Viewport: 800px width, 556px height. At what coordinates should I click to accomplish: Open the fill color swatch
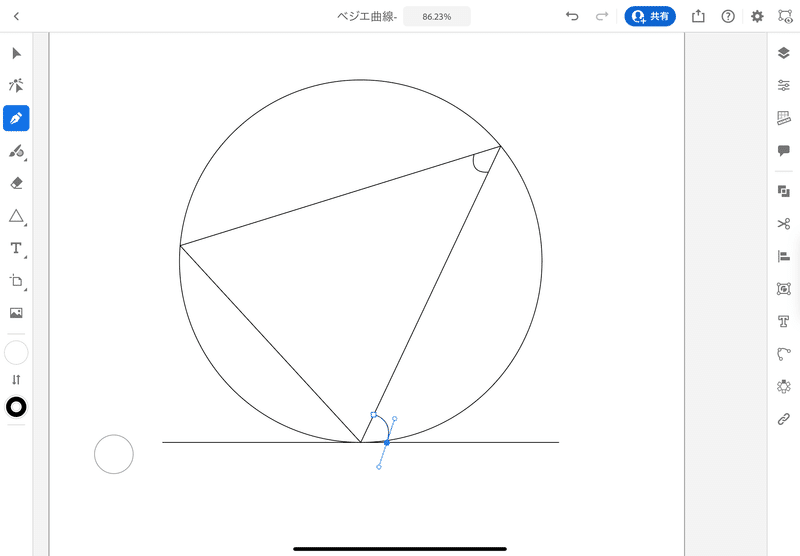(x=16, y=352)
